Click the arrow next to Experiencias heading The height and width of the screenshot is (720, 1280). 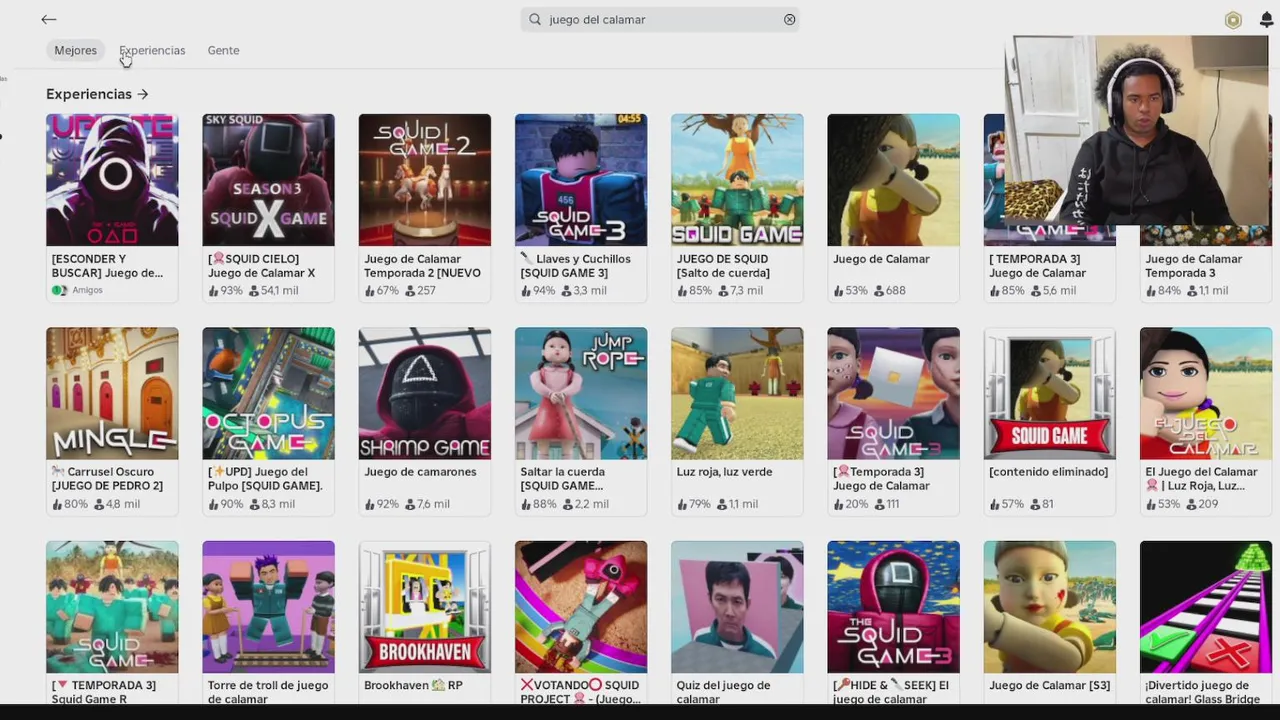143,94
